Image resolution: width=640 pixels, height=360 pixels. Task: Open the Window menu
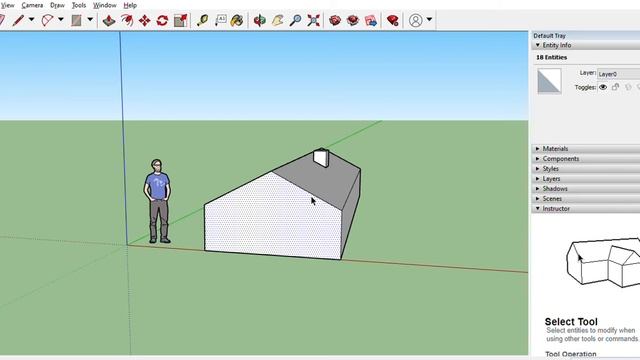coord(105,5)
